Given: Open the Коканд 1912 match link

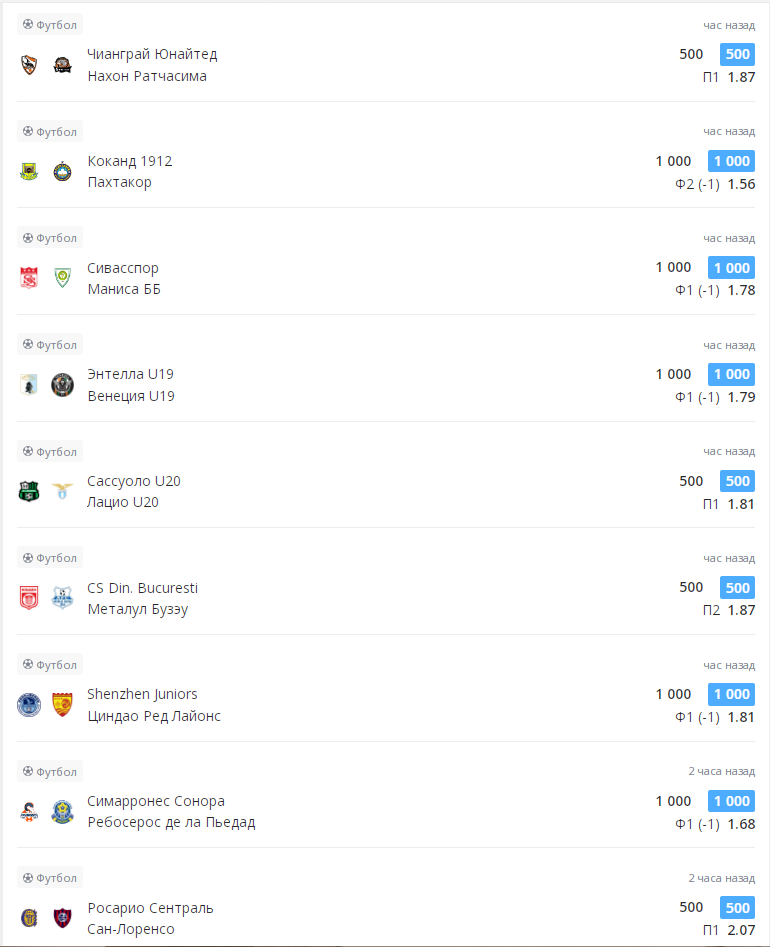Looking at the screenshot, I should click(130, 161).
